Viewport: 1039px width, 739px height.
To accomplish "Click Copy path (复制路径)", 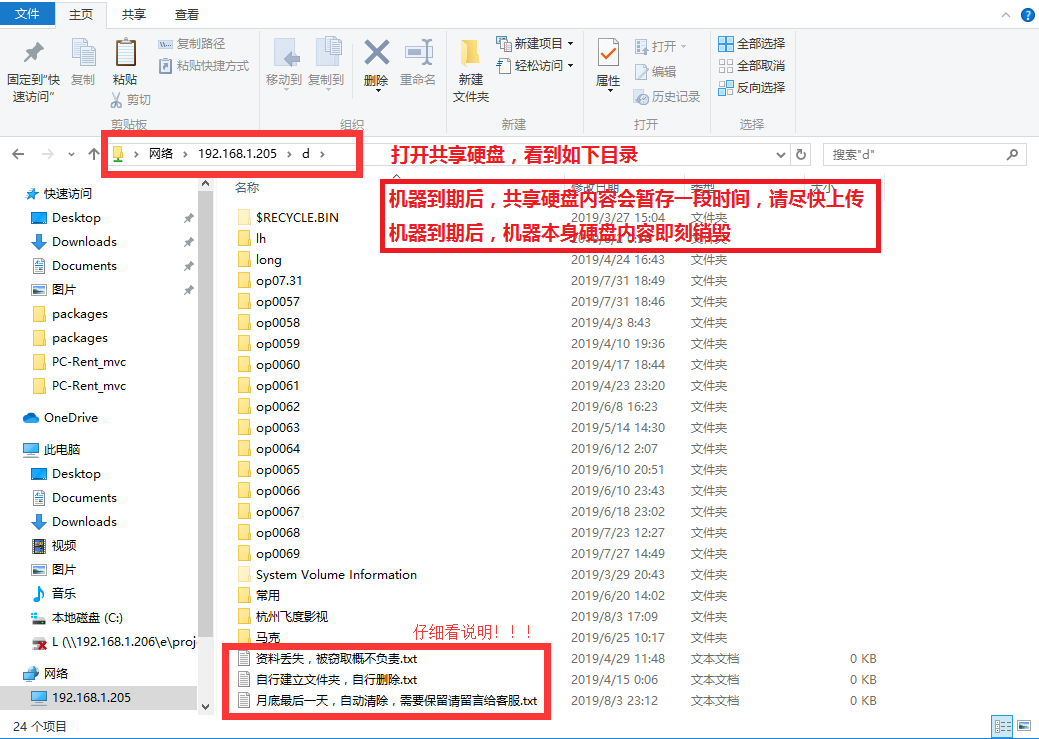I will [x=192, y=44].
